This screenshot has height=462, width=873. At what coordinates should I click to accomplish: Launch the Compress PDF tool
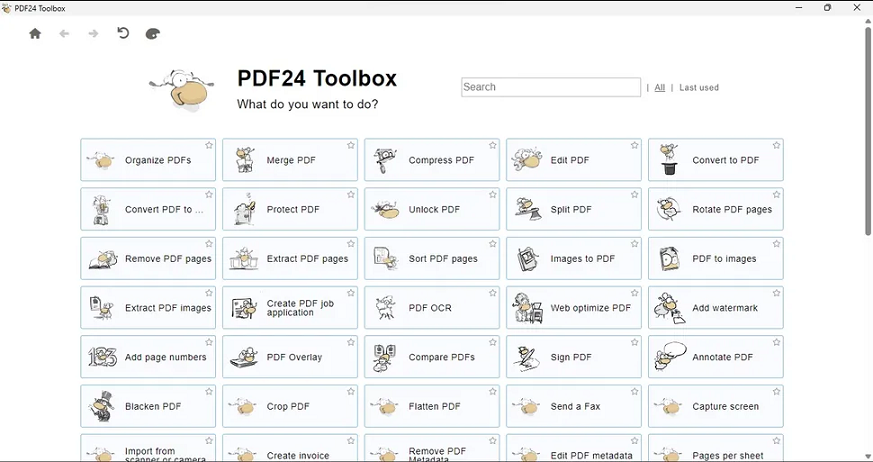(432, 160)
